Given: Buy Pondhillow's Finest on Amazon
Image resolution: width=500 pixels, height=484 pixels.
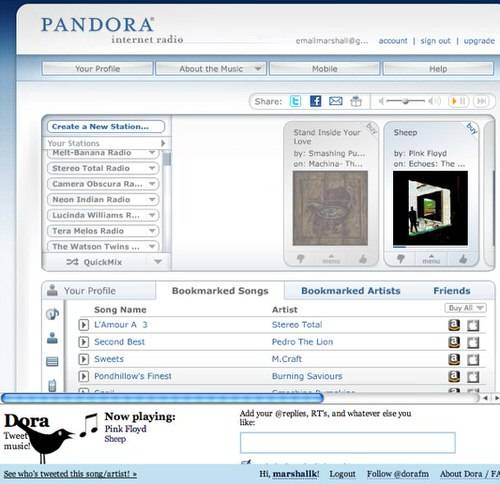Looking at the screenshot, I should [x=454, y=377].
